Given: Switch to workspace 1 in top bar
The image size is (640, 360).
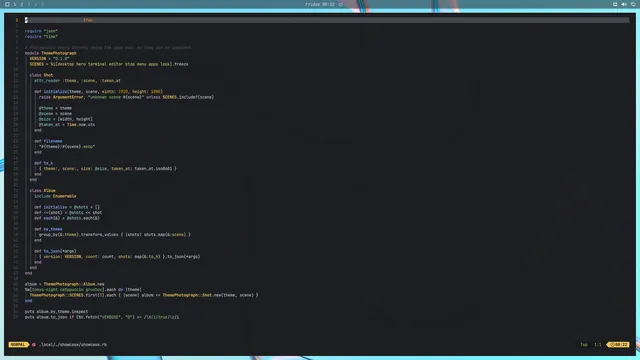Looking at the screenshot, I should 15,4.
